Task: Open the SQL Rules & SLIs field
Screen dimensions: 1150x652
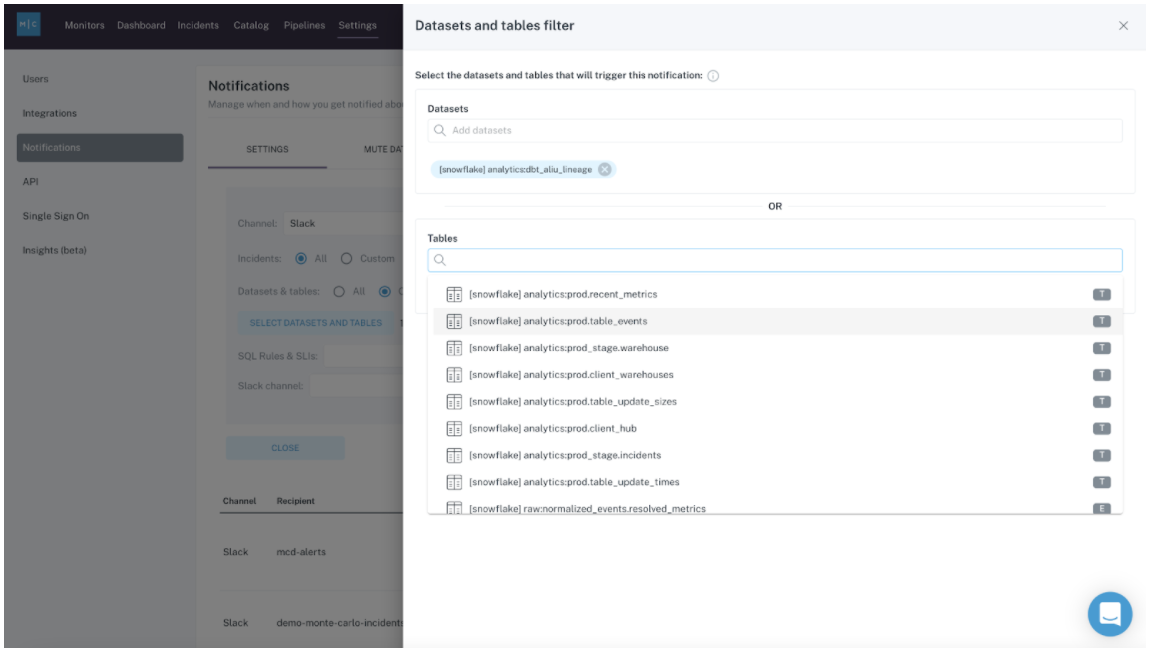Action: click(x=363, y=356)
